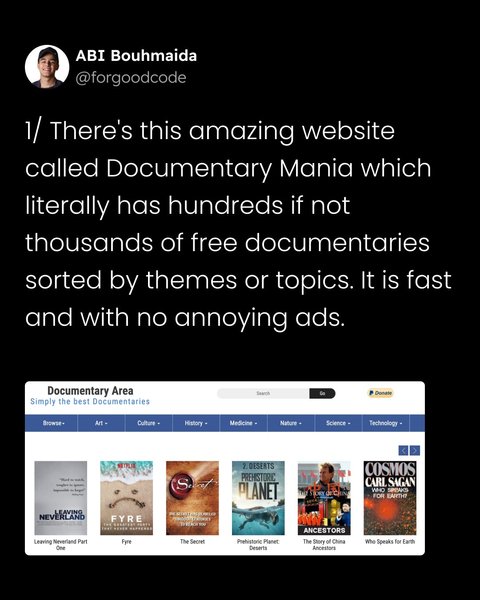Open the Leaving Neverland poster thumbnail
The image size is (480, 600).
click(x=60, y=498)
